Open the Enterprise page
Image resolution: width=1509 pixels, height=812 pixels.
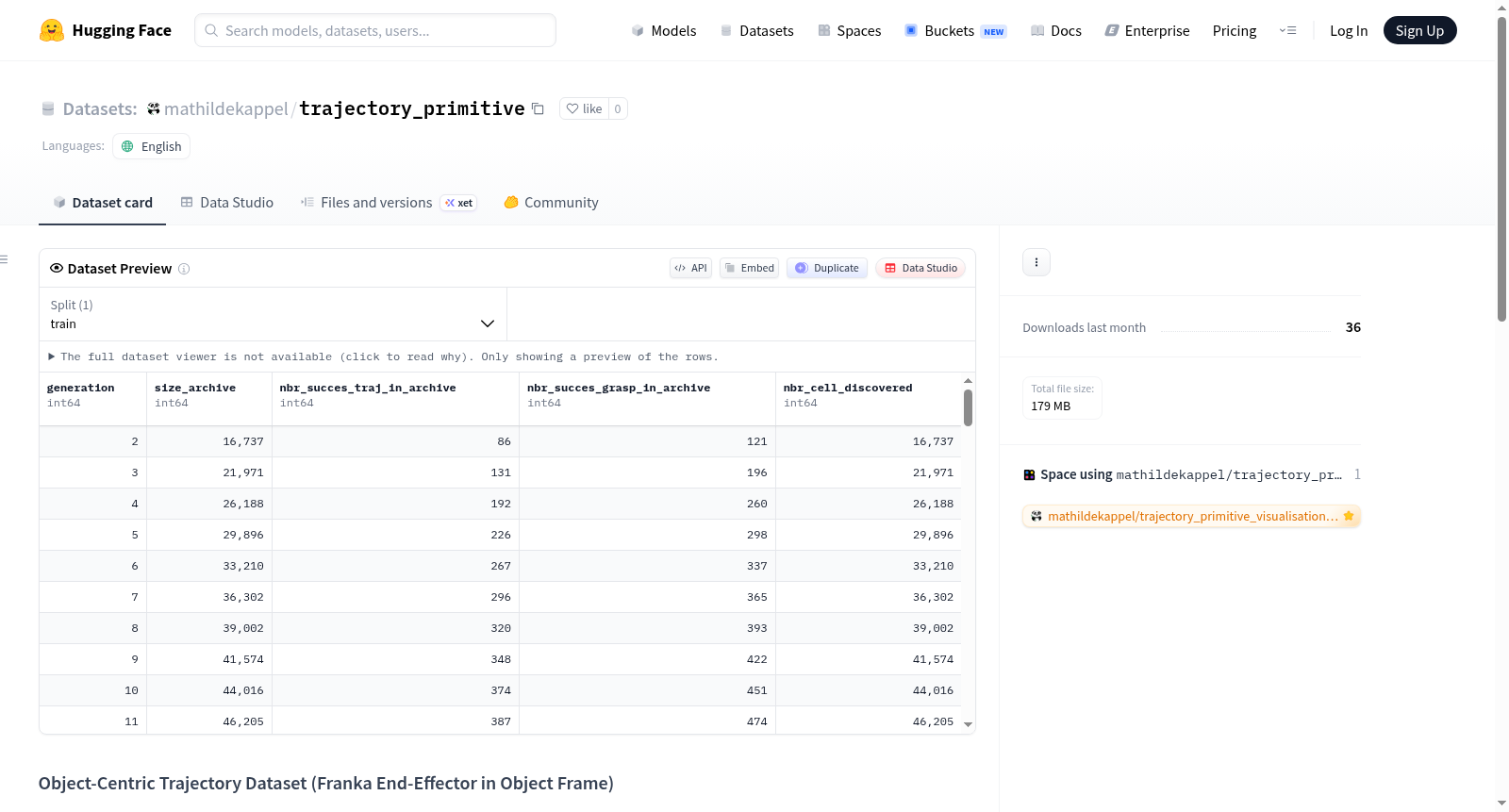click(1147, 30)
